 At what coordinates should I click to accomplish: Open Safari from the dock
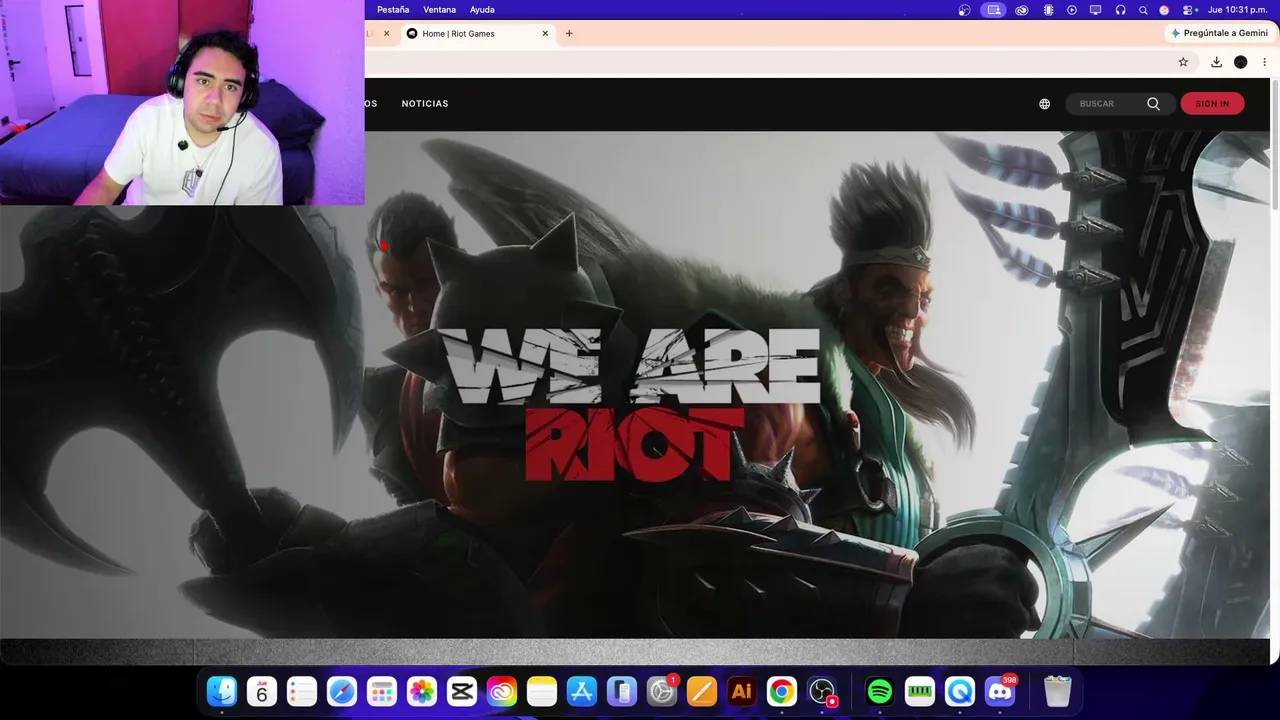342,691
